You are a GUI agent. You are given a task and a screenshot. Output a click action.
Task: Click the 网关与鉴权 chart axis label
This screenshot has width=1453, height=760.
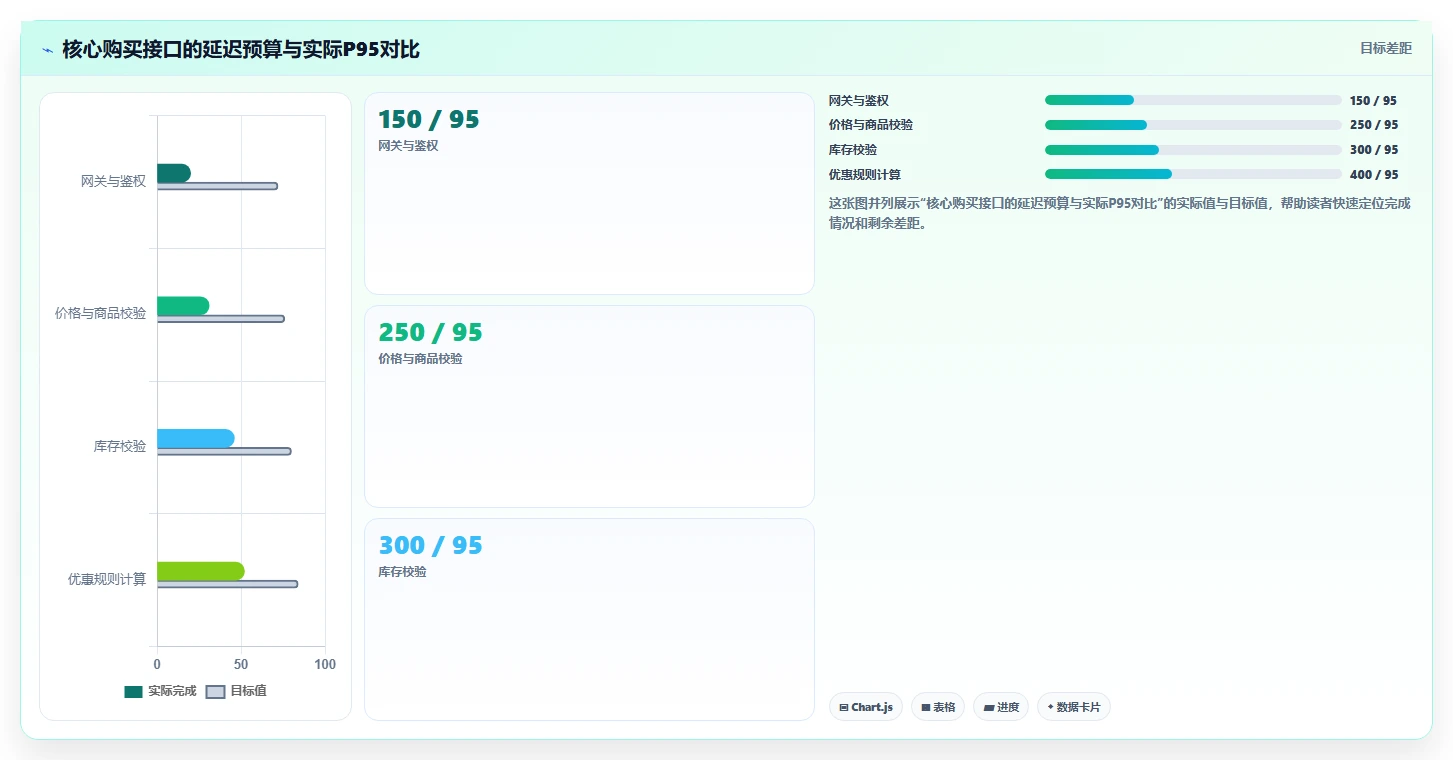tap(113, 181)
